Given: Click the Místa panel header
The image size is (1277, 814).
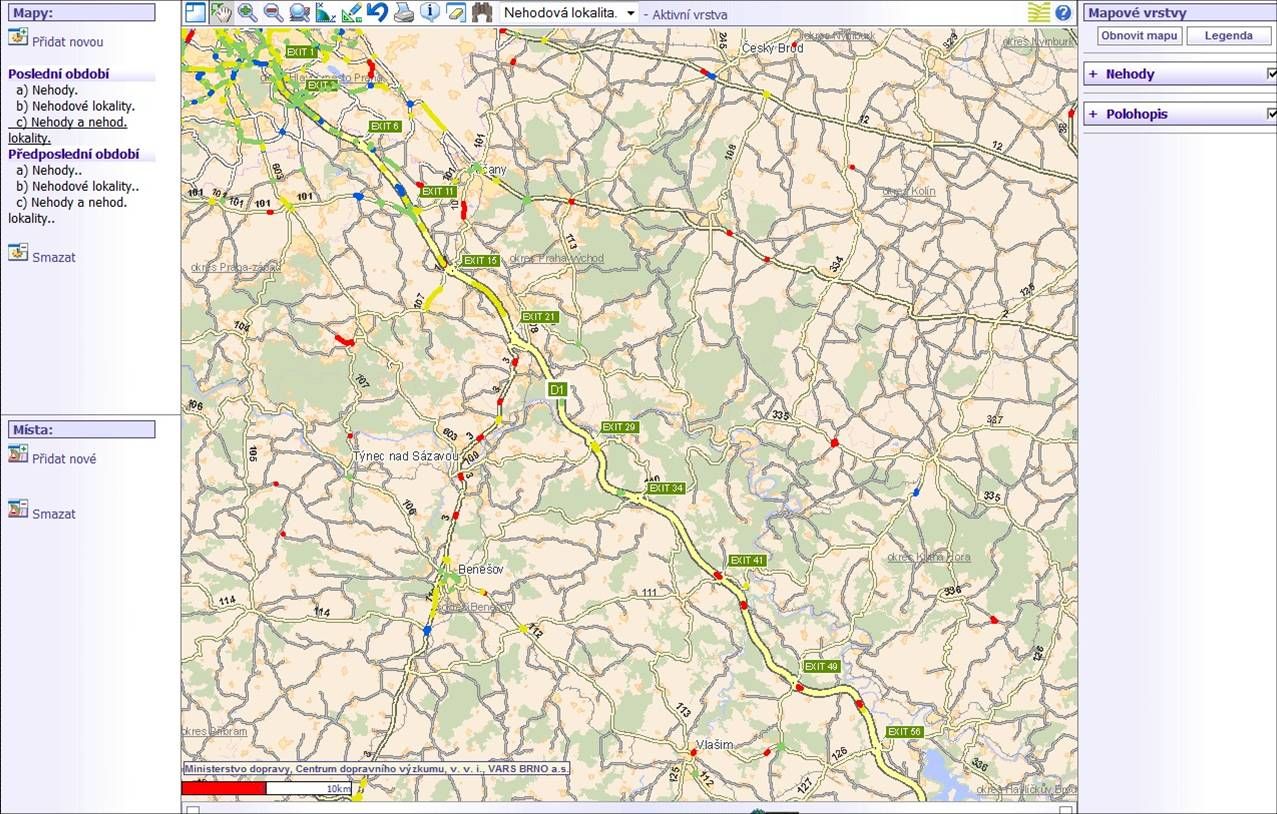Looking at the screenshot, I should pyautogui.click(x=81, y=429).
